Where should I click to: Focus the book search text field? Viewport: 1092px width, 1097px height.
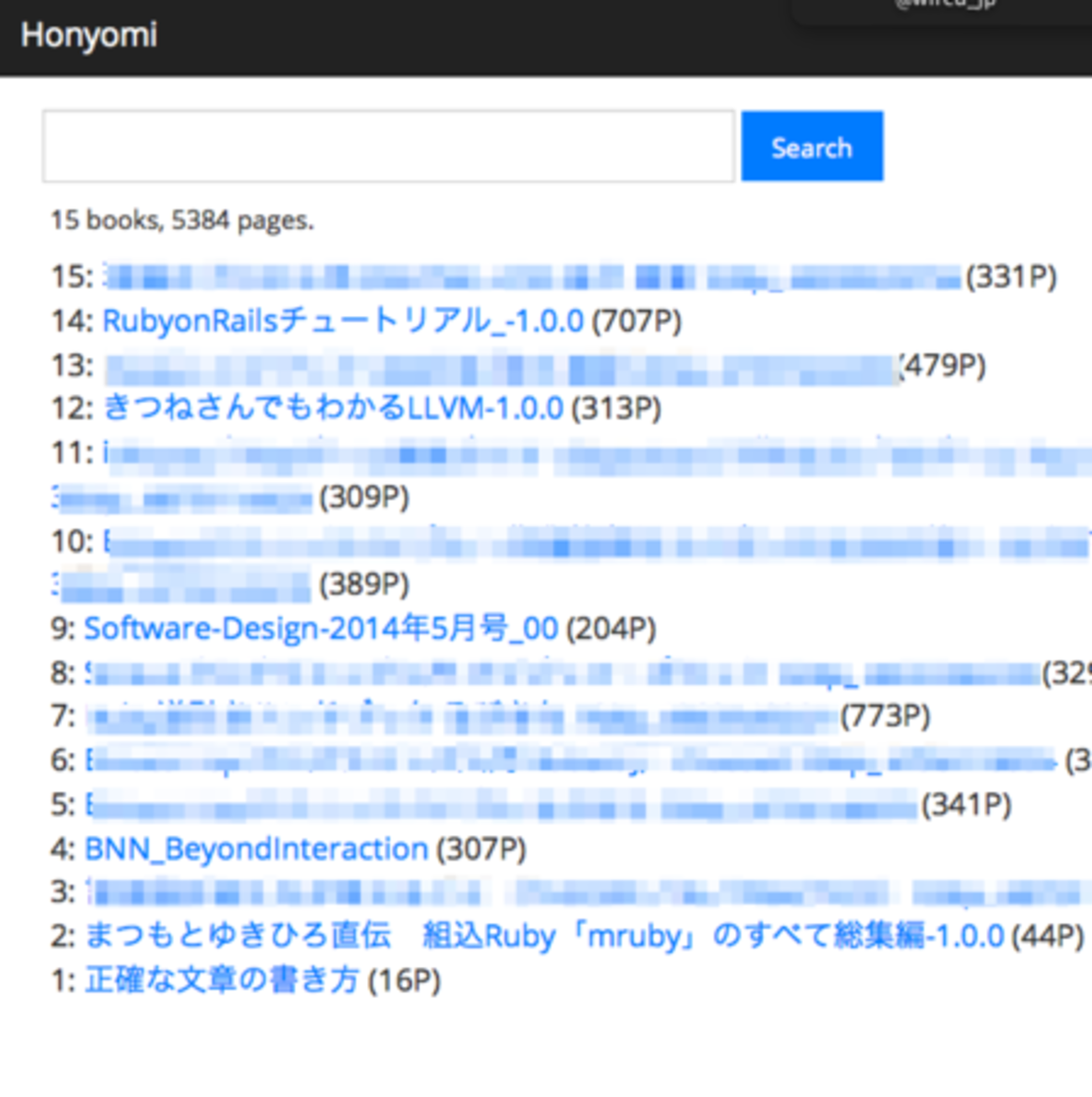(x=389, y=146)
